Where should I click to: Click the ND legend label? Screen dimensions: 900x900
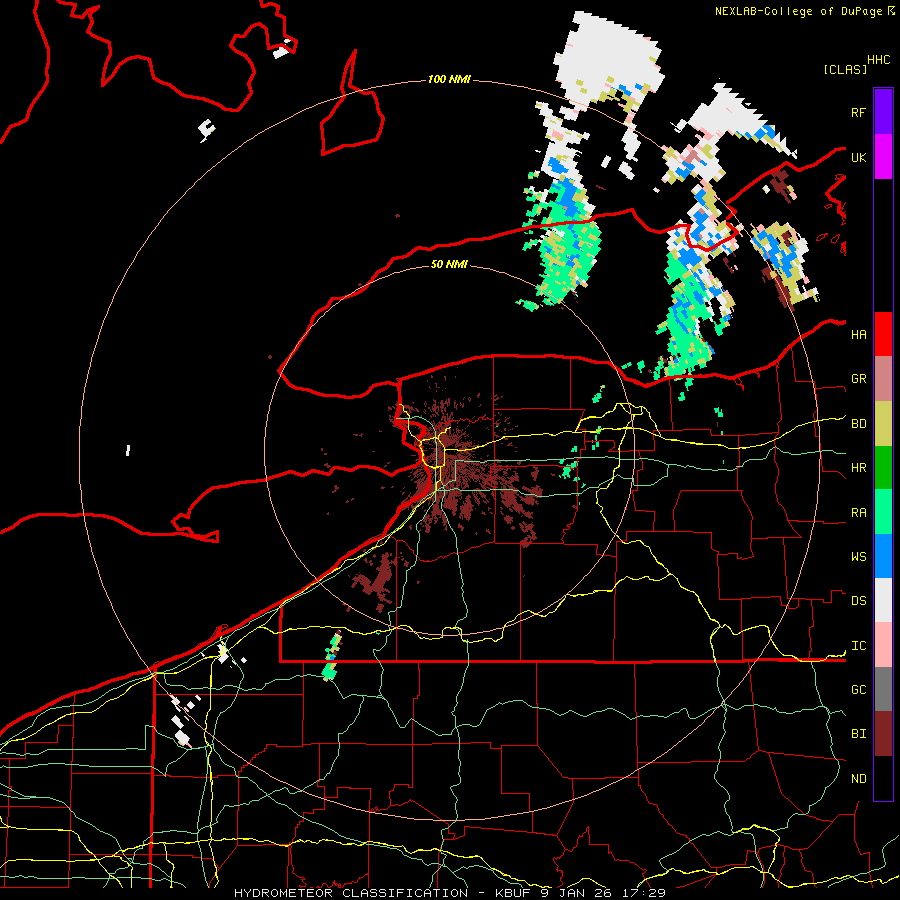click(858, 779)
